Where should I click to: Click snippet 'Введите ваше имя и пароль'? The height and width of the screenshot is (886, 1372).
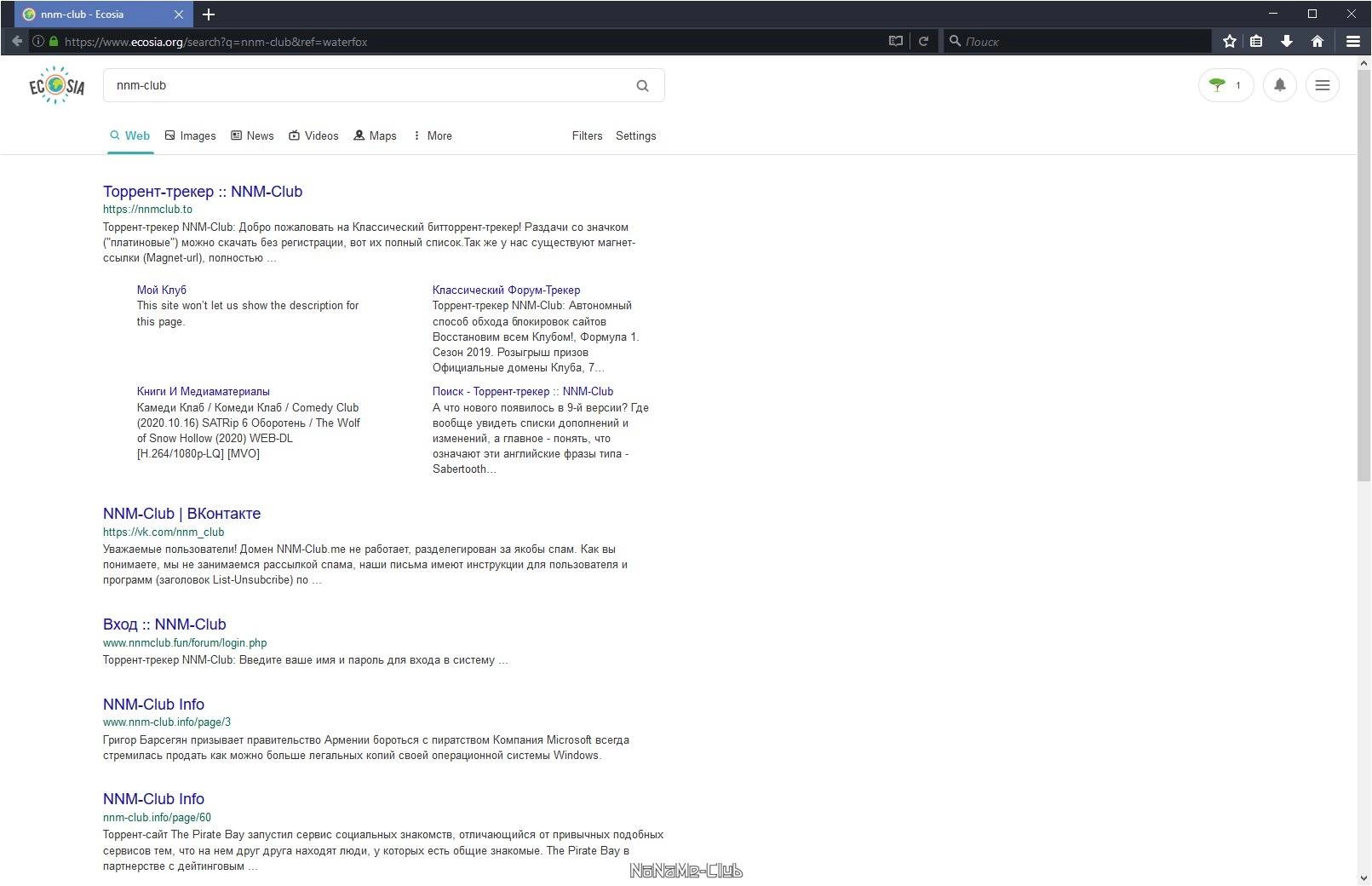click(x=306, y=660)
